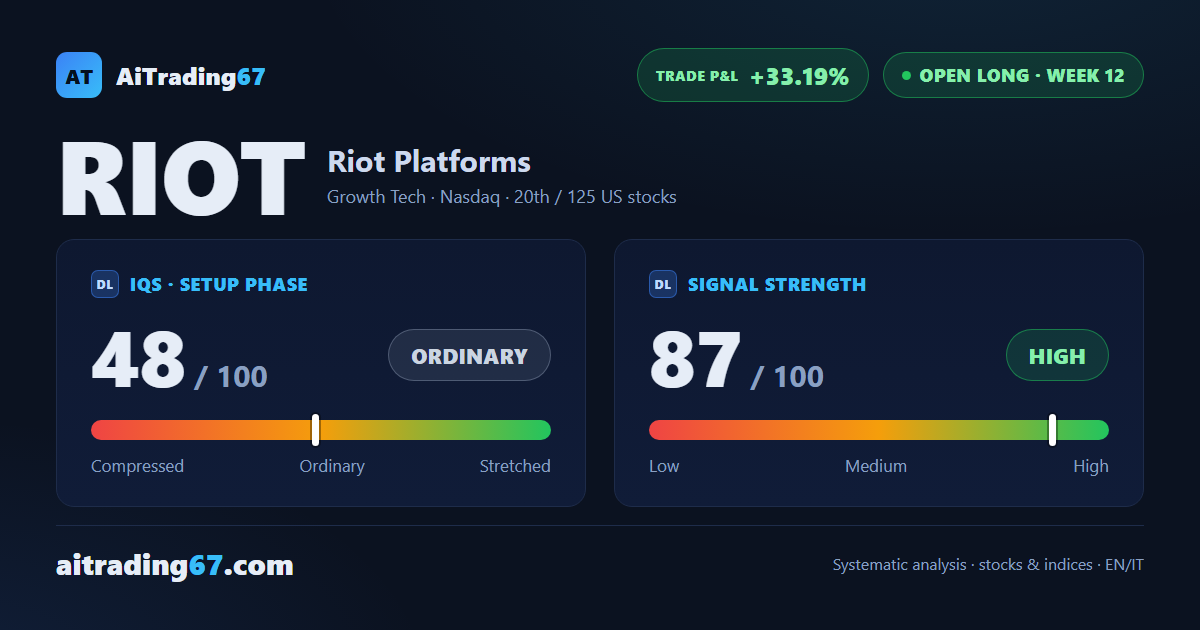Click the green status dot in Open Long pill
Image resolution: width=1200 pixels, height=630 pixels.
point(906,75)
